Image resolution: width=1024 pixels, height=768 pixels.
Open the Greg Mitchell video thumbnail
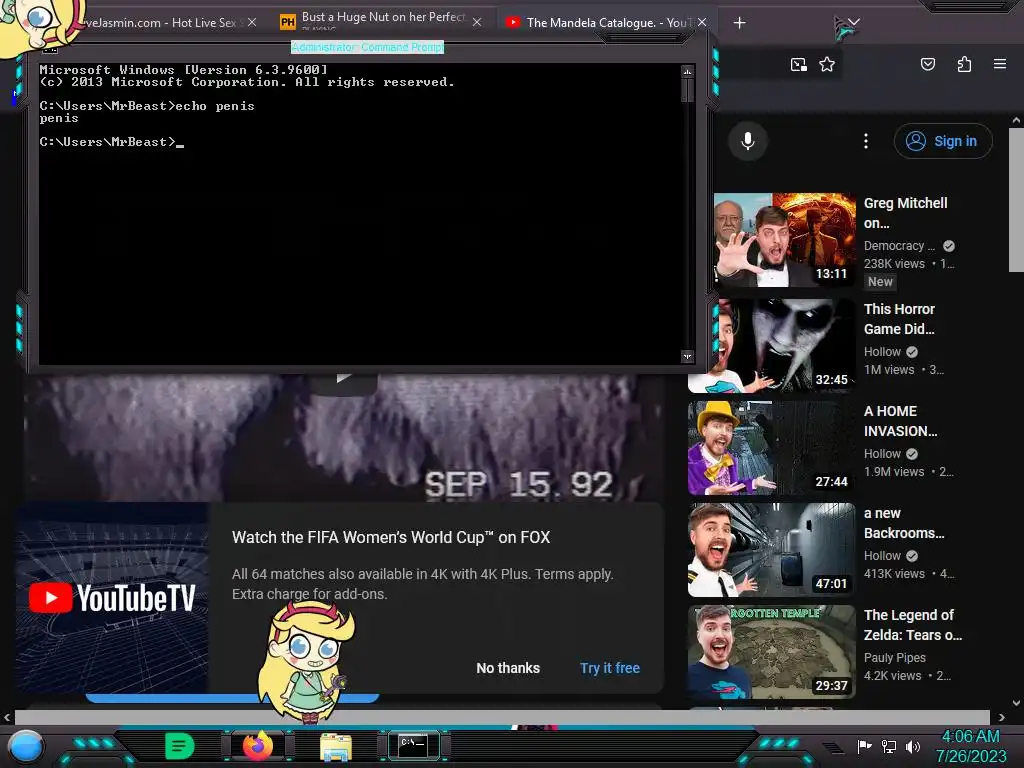(784, 240)
